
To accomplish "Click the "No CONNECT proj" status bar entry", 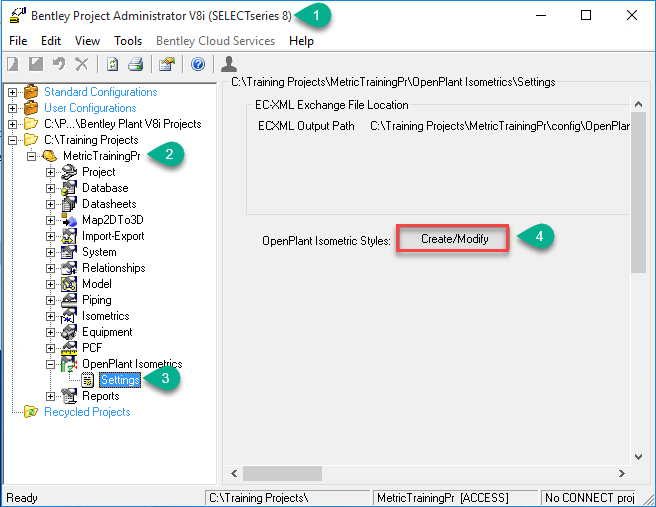I will click(x=589, y=498).
